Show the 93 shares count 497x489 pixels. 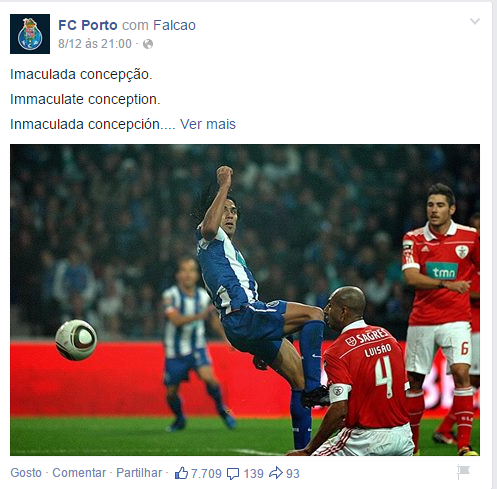click(x=293, y=474)
